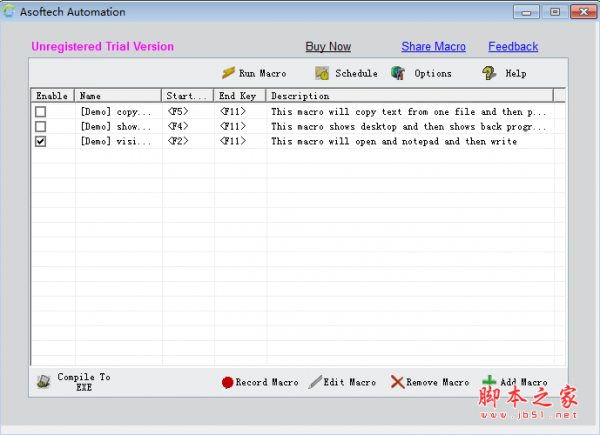Click description 'This macro will copy text'
Image resolution: width=600 pixels, height=435 pixels.
[x=409, y=112]
